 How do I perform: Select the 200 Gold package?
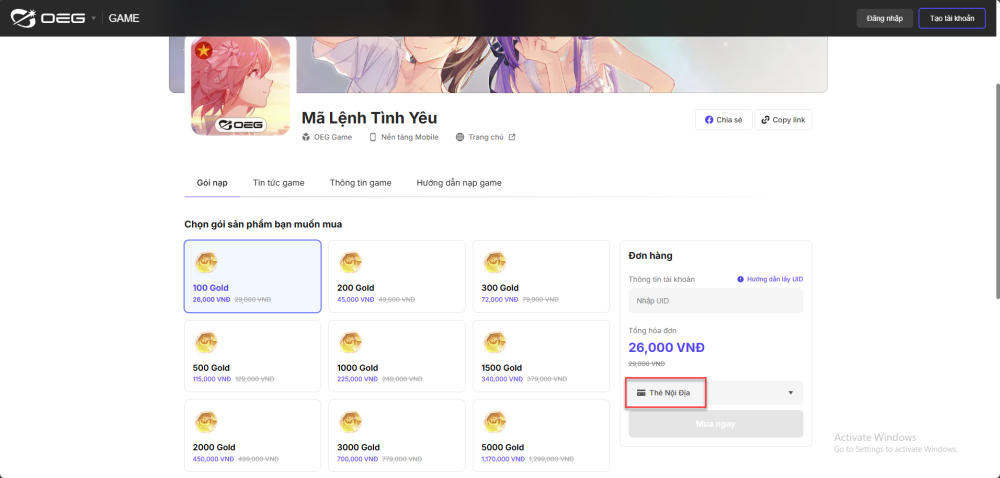pyautogui.click(x=396, y=276)
